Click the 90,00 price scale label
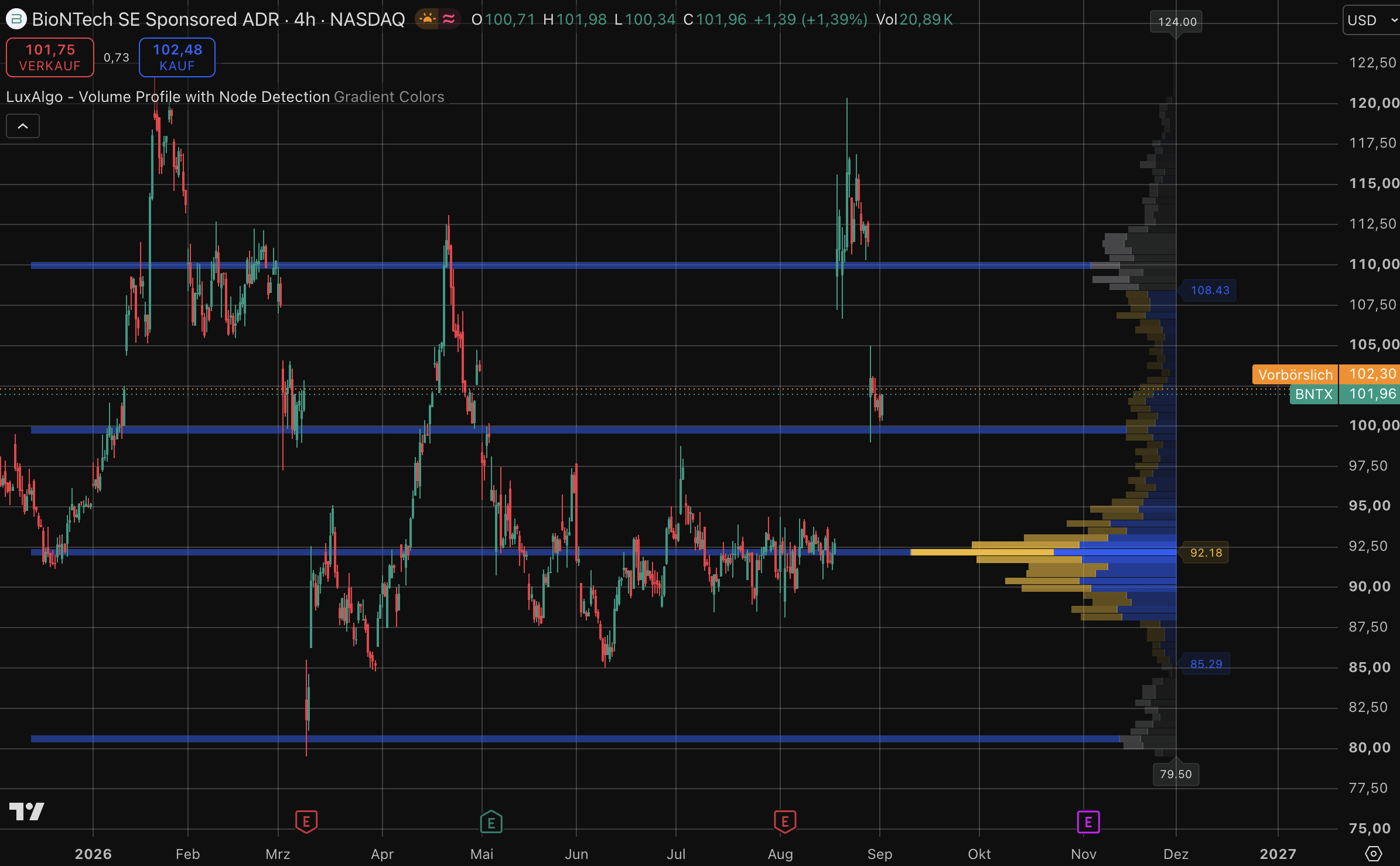The image size is (1400, 866). coord(1369,587)
